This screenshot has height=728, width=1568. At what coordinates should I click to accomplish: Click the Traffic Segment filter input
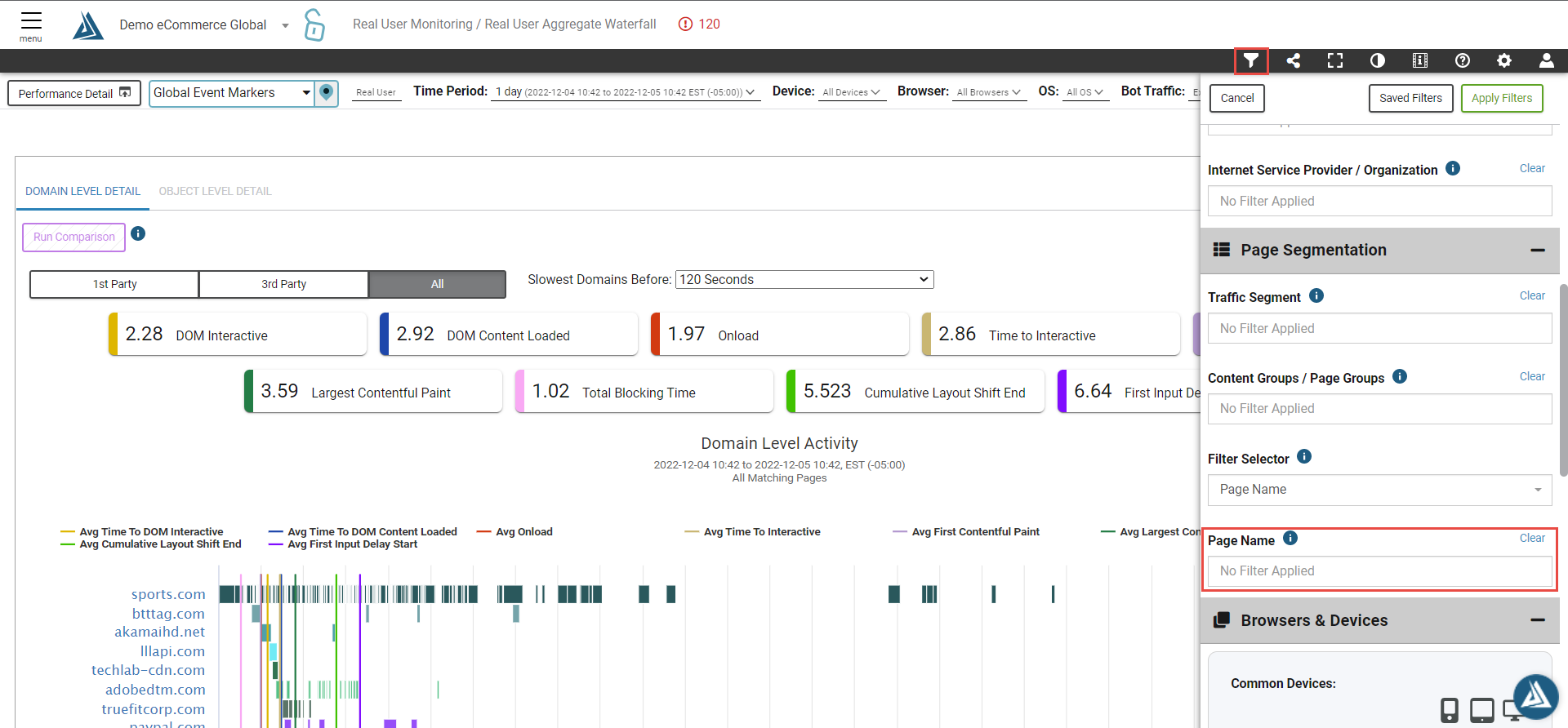click(x=1379, y=329)
